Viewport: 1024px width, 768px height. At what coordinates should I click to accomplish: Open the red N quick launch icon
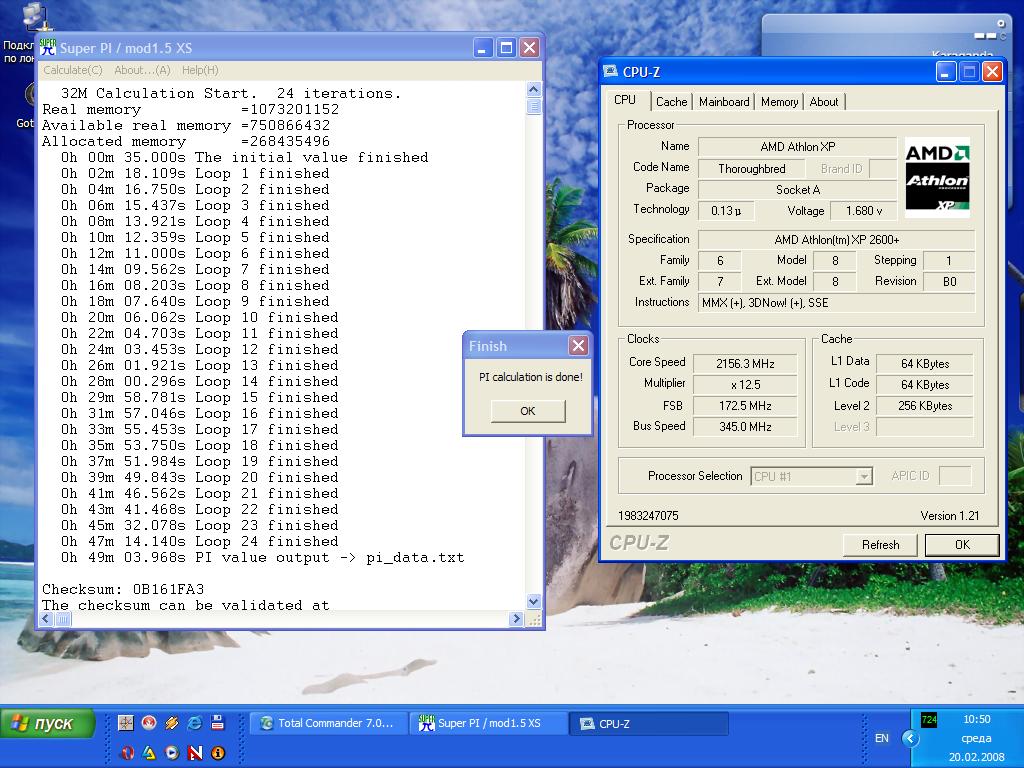point(195,752)
